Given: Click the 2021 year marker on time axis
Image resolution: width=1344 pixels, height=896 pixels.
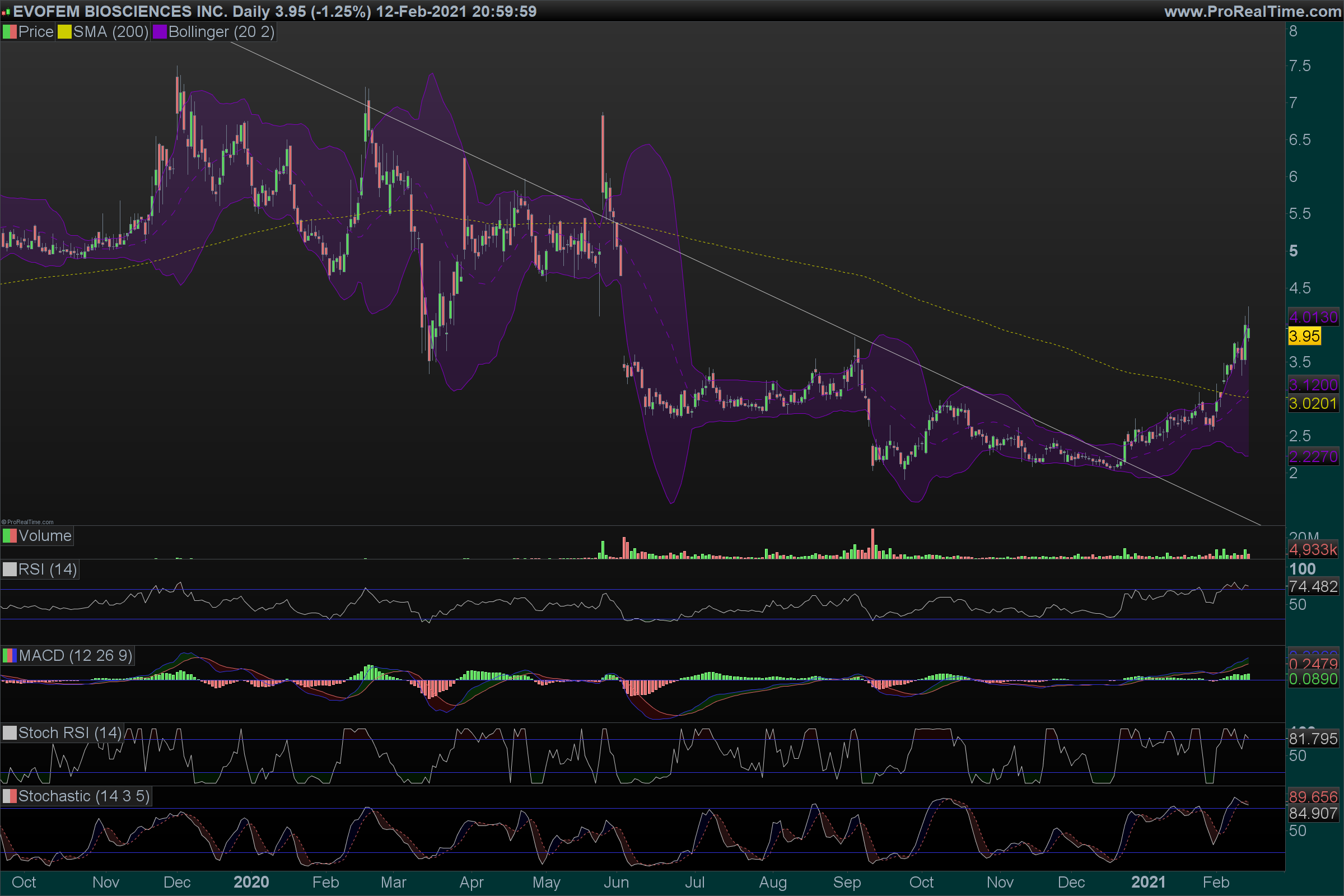Looking at the screenshot, I should (1148, 883).
